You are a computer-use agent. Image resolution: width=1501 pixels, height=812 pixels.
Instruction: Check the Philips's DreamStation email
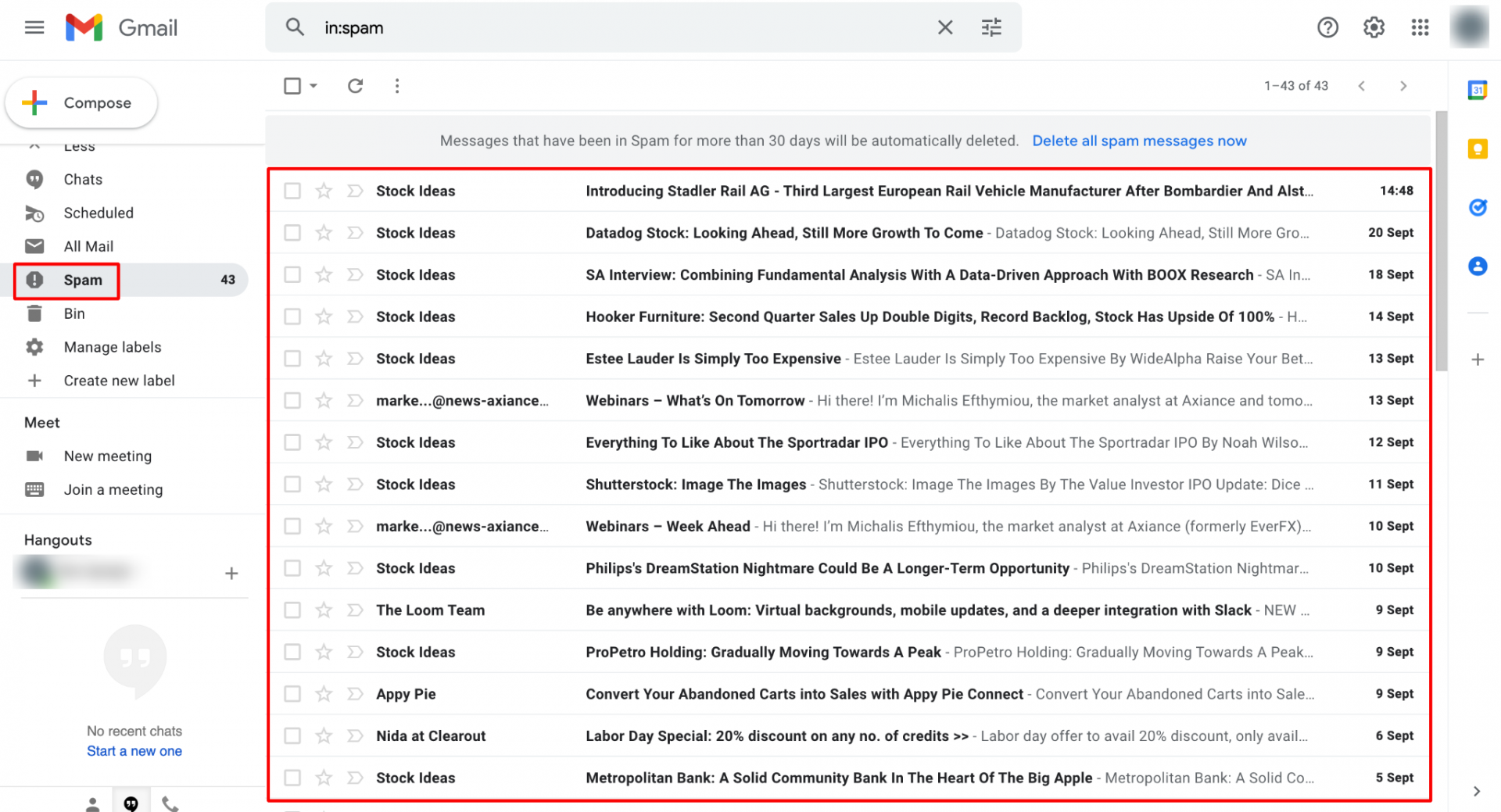pos(292,568)
